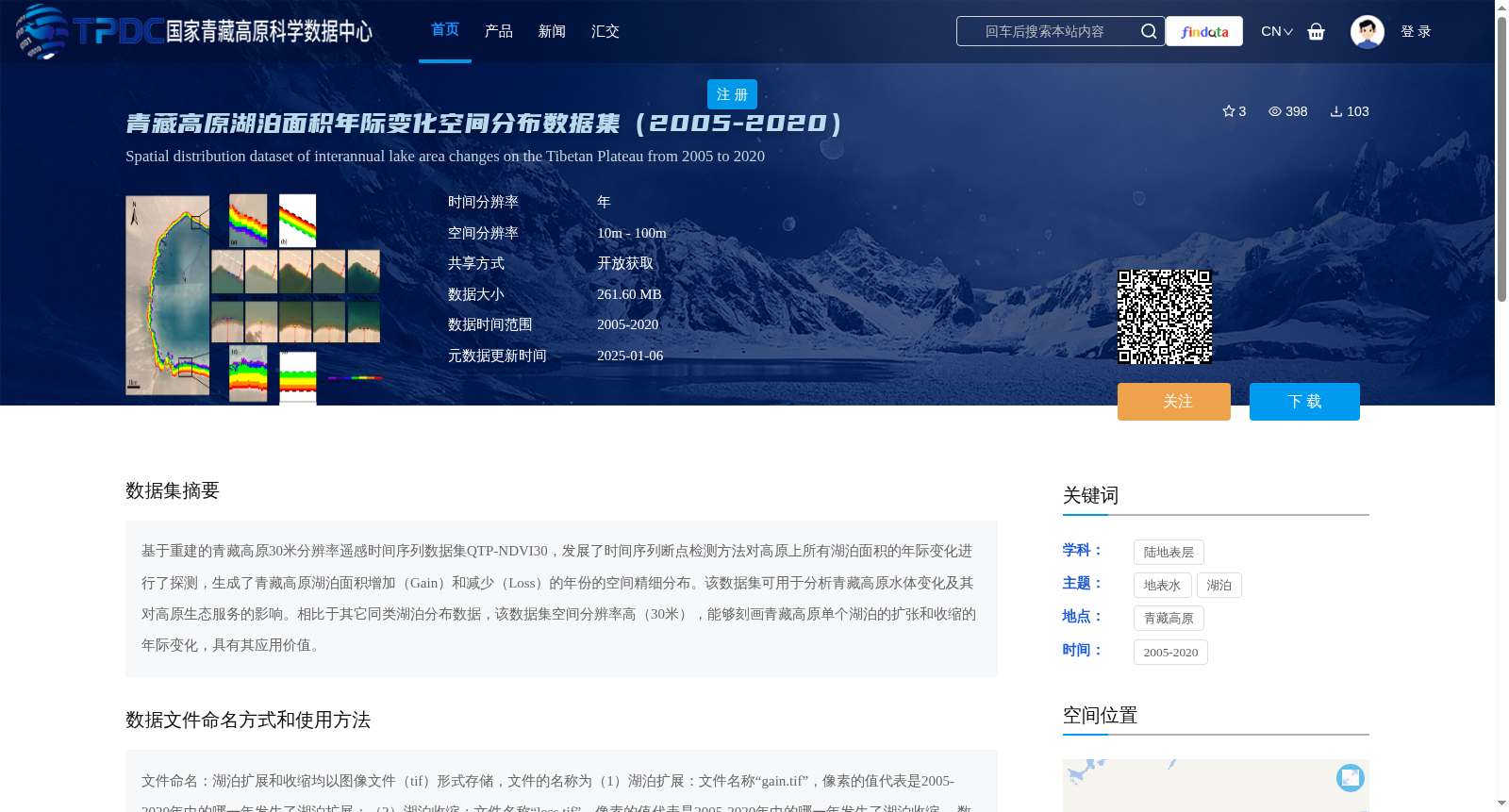Click 登录 login link
Image resolution: width=1509 pixels, height=812 pixels.
pyautogui.click(x=1416, y=31)
